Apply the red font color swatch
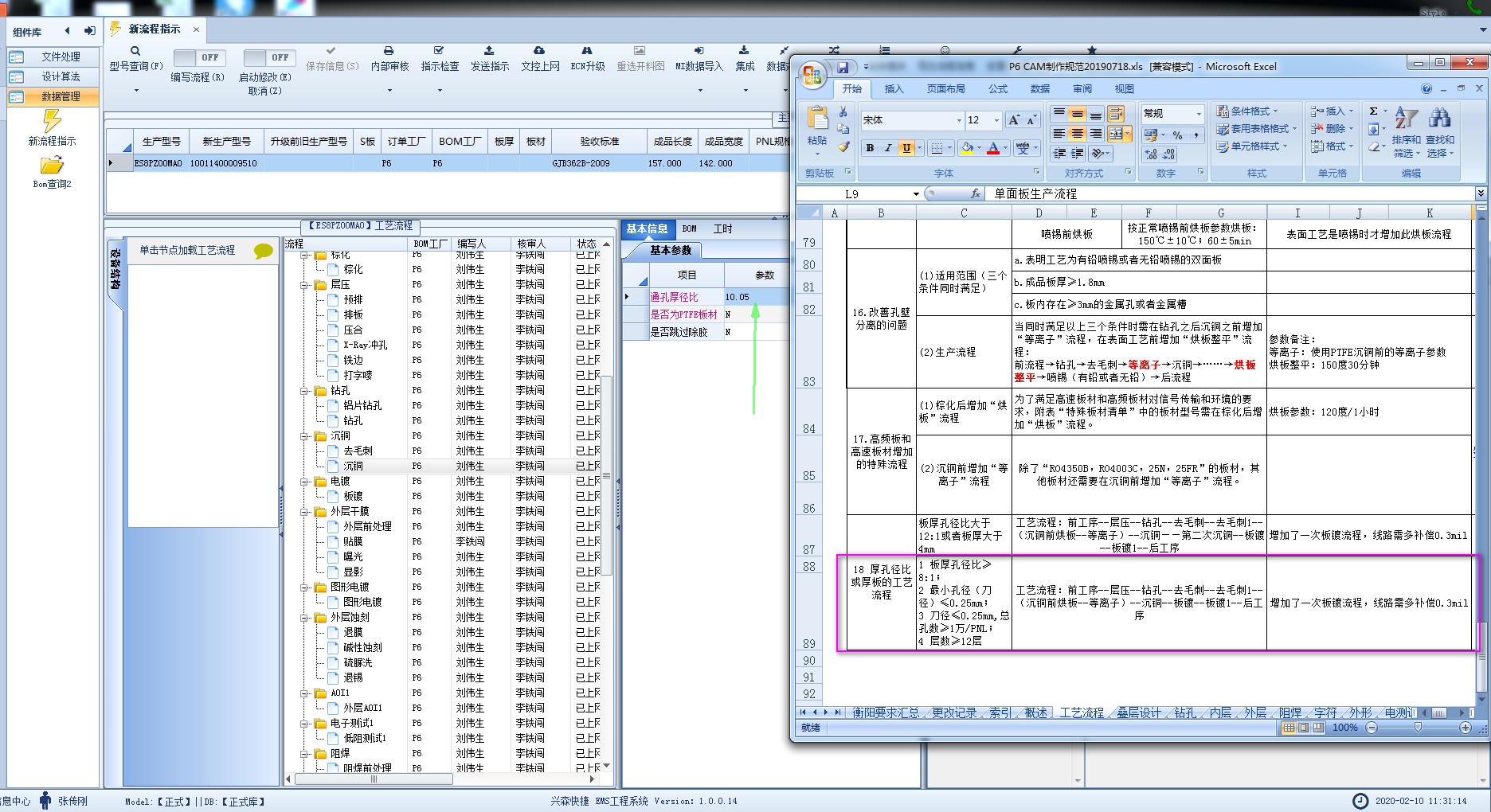This screenshot has height=812, width=1491. point(993,148)
